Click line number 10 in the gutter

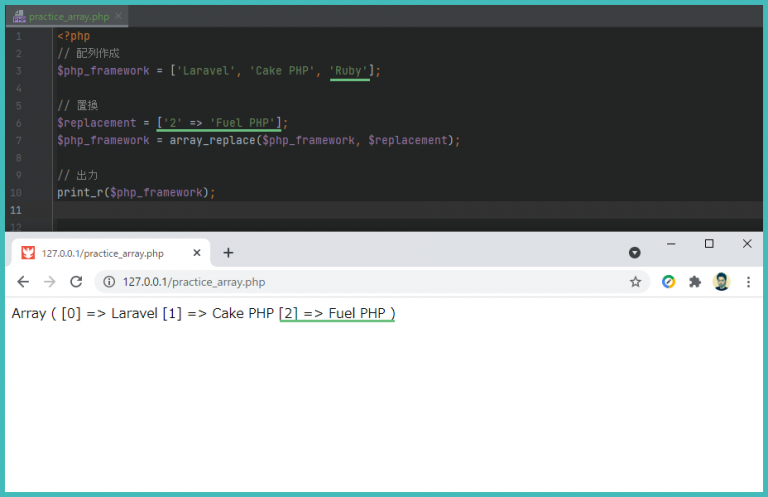pos(17,192)
